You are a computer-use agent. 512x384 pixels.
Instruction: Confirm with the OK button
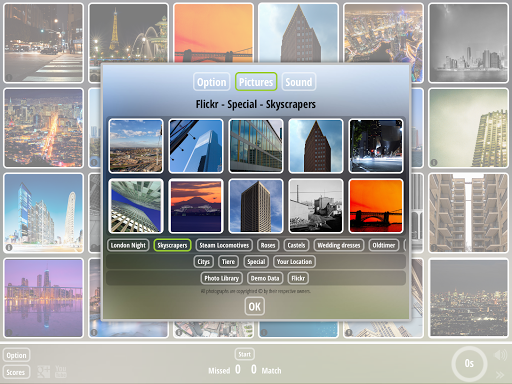tap(255, 306)
